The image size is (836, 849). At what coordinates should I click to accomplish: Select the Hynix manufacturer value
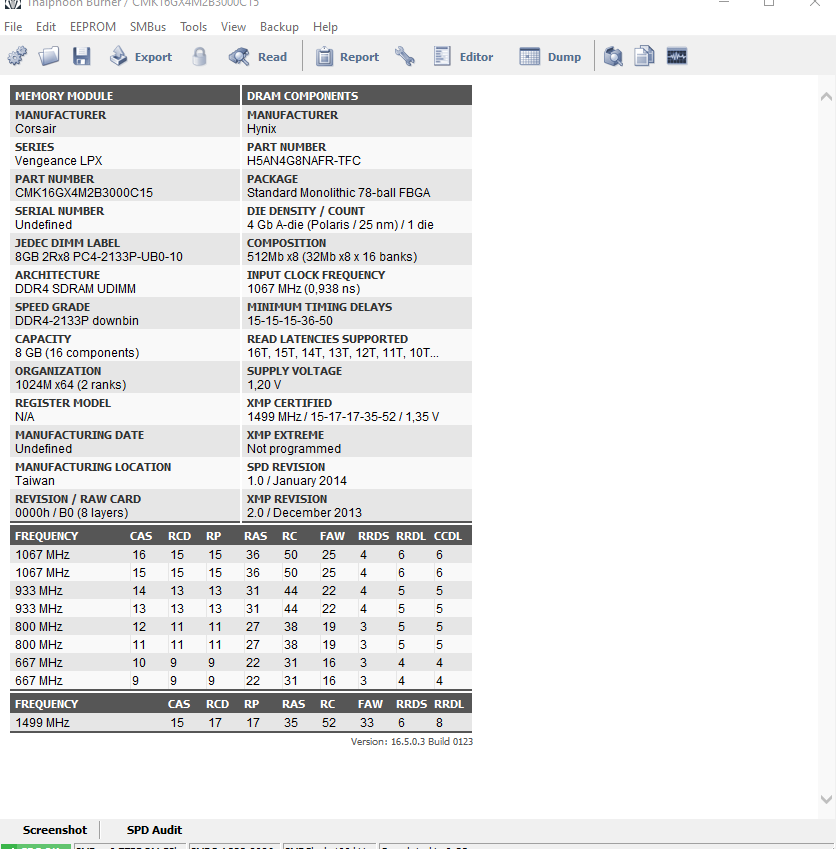(x=262, y=129)
